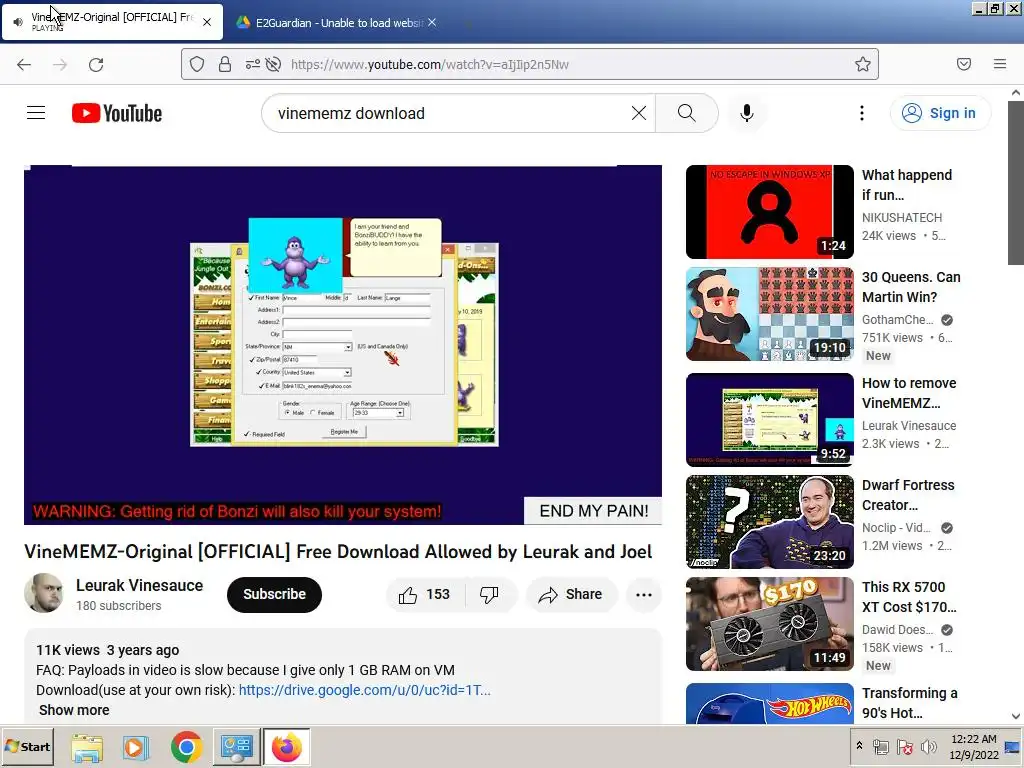Click 'NIKUSHATECH' channel name
This screenshot has height=768, width=1024.
(902, 217)
